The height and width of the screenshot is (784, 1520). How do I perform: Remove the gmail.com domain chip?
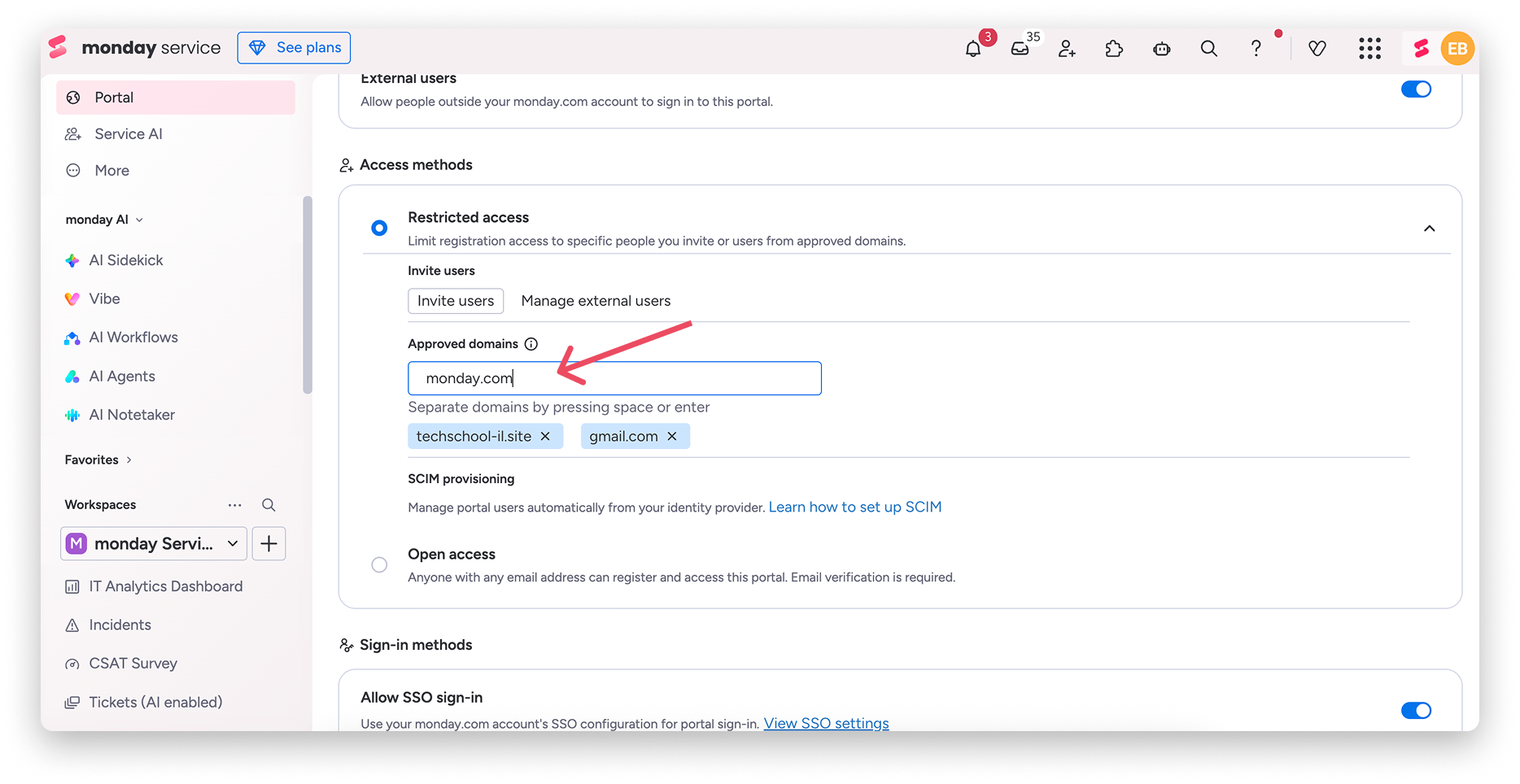(x=672, y=437)
